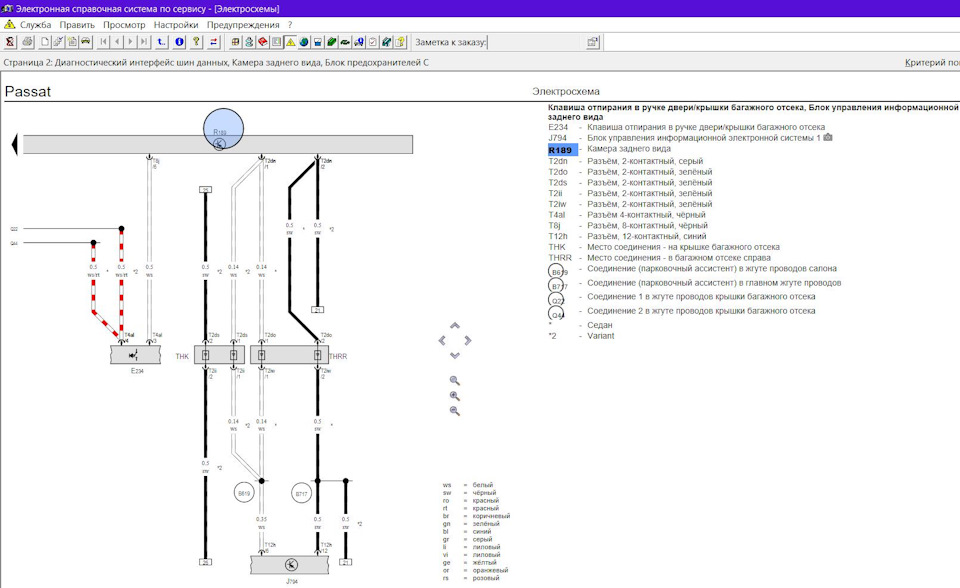Screen dimensions: 960x588
Task: Open the Предупреждения menu
Action: [243, 25]
